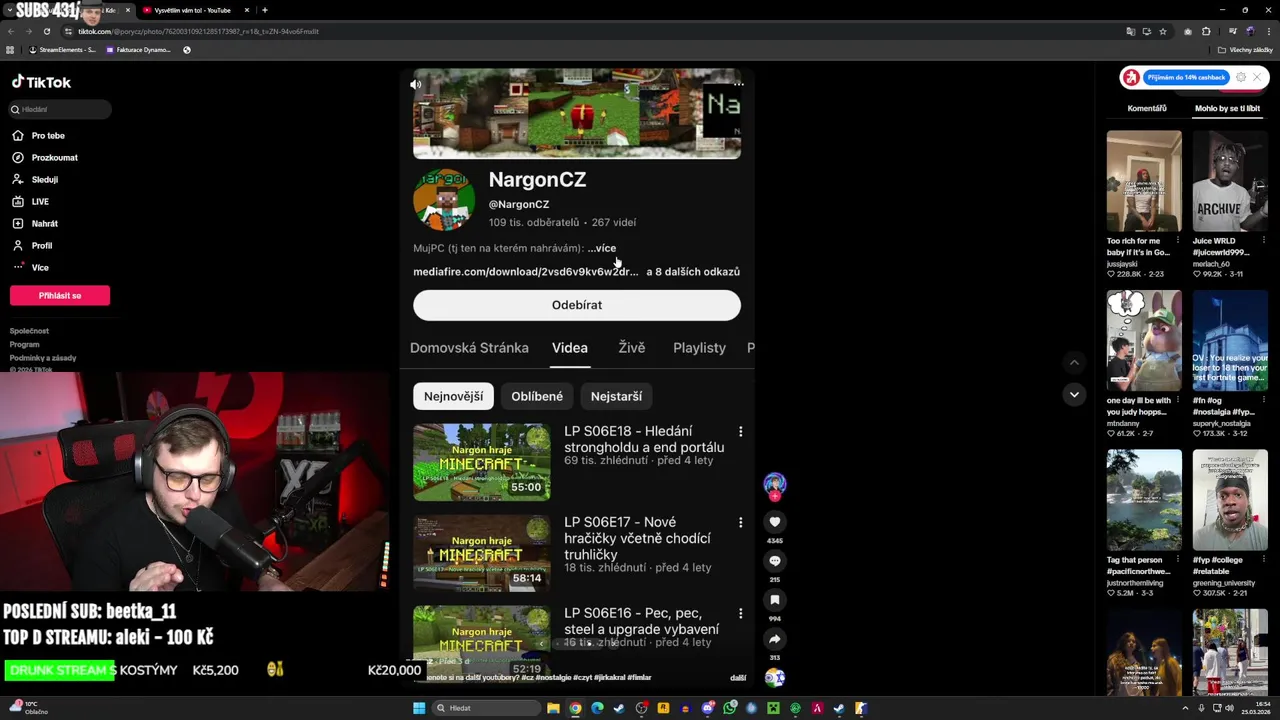
Task: Click the taskbar Hledat search box
Action: coord(487,708)
